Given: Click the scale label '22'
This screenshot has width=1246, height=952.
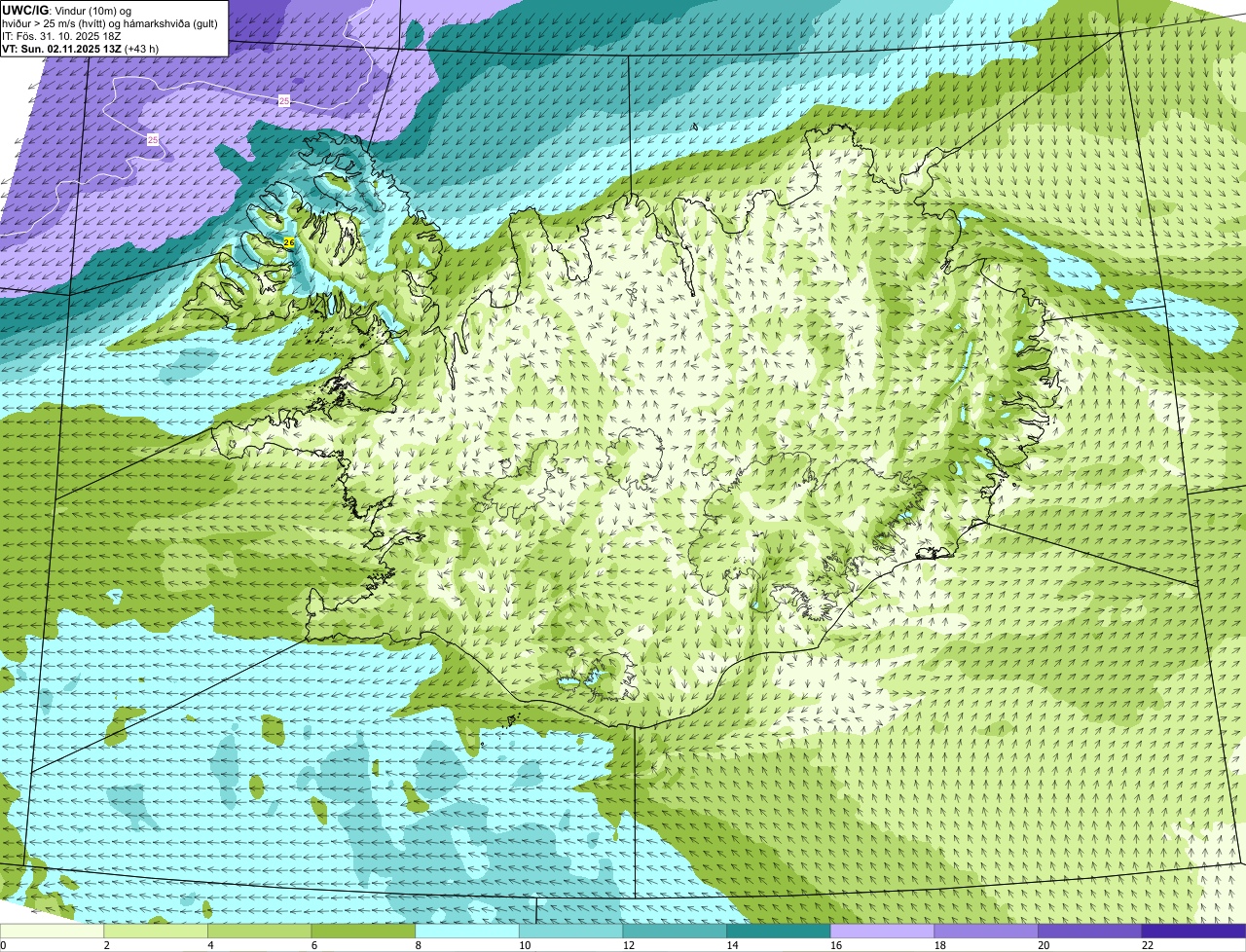Looking at the screenshot, I should click(1147, 945).
